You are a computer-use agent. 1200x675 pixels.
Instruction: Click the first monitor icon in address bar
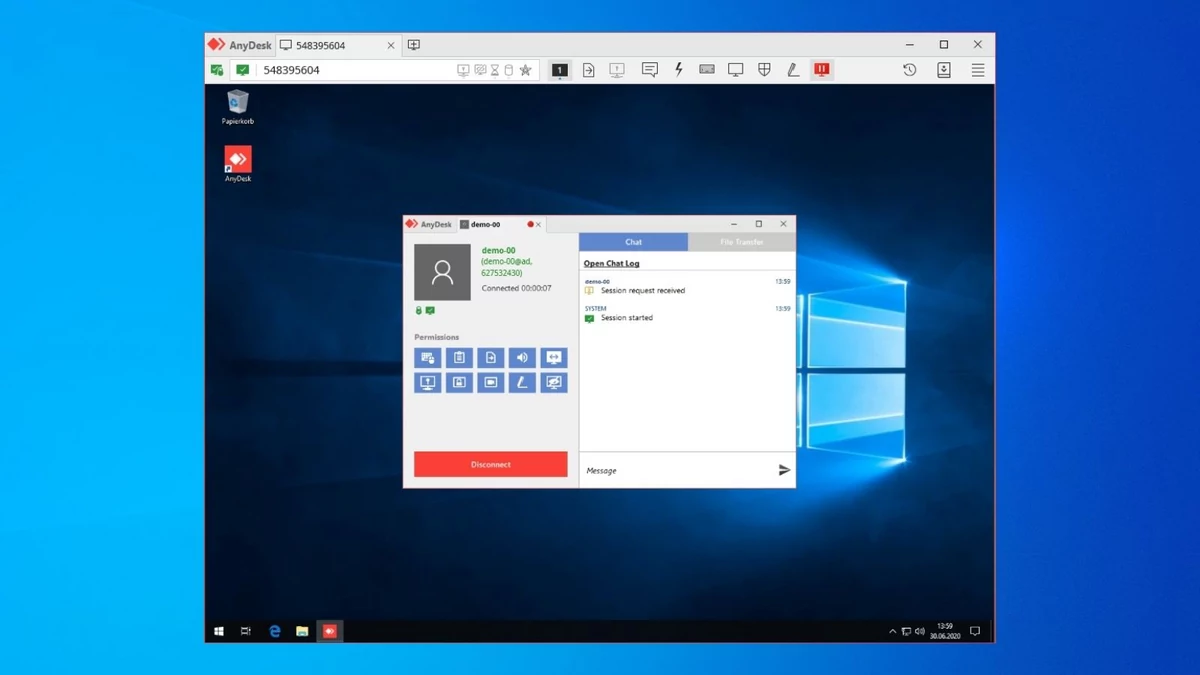click(463, 70)
